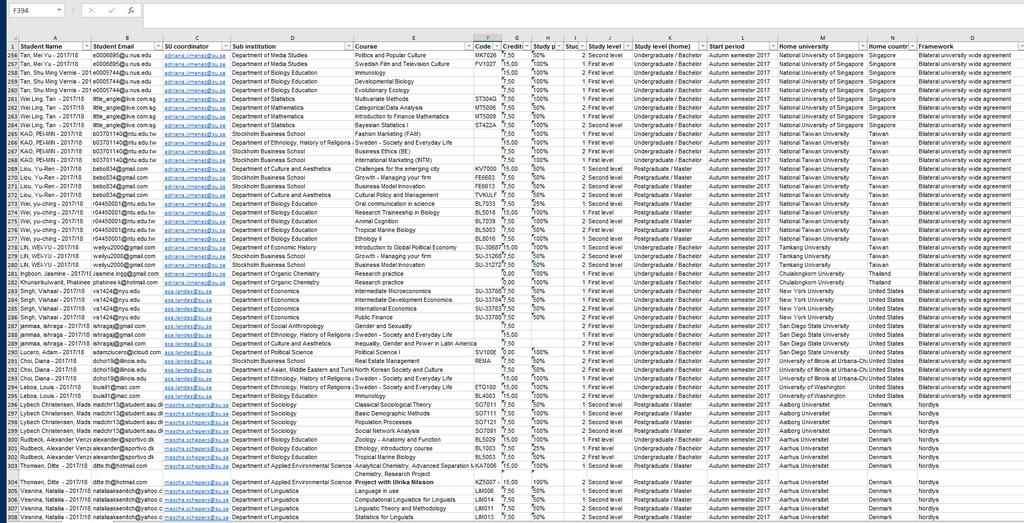Open mascha.schepers link in row 304
This screenshot has height=523, width=1024.
196,483
